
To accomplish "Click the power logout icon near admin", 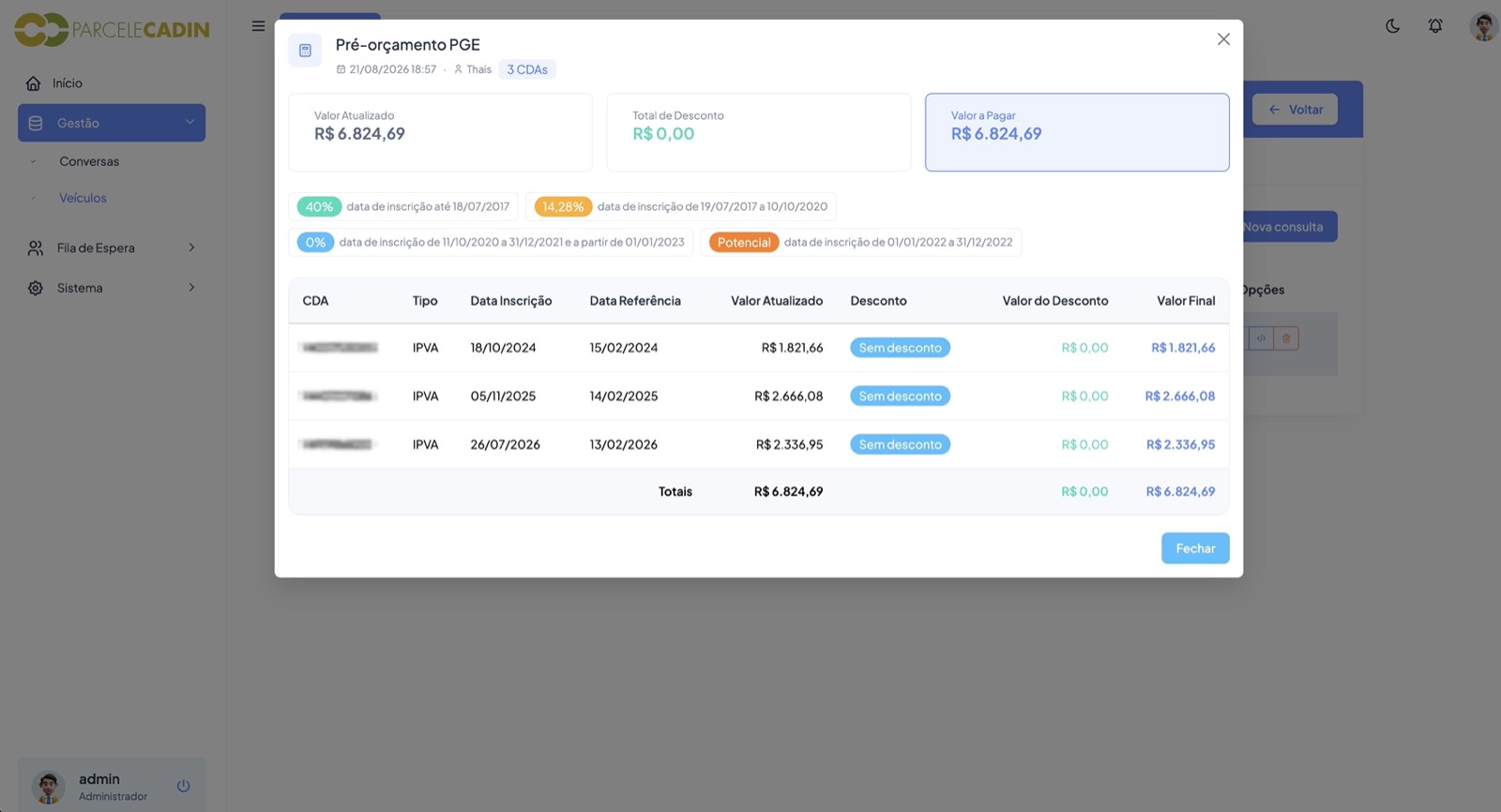I will [x=183, y=786].
